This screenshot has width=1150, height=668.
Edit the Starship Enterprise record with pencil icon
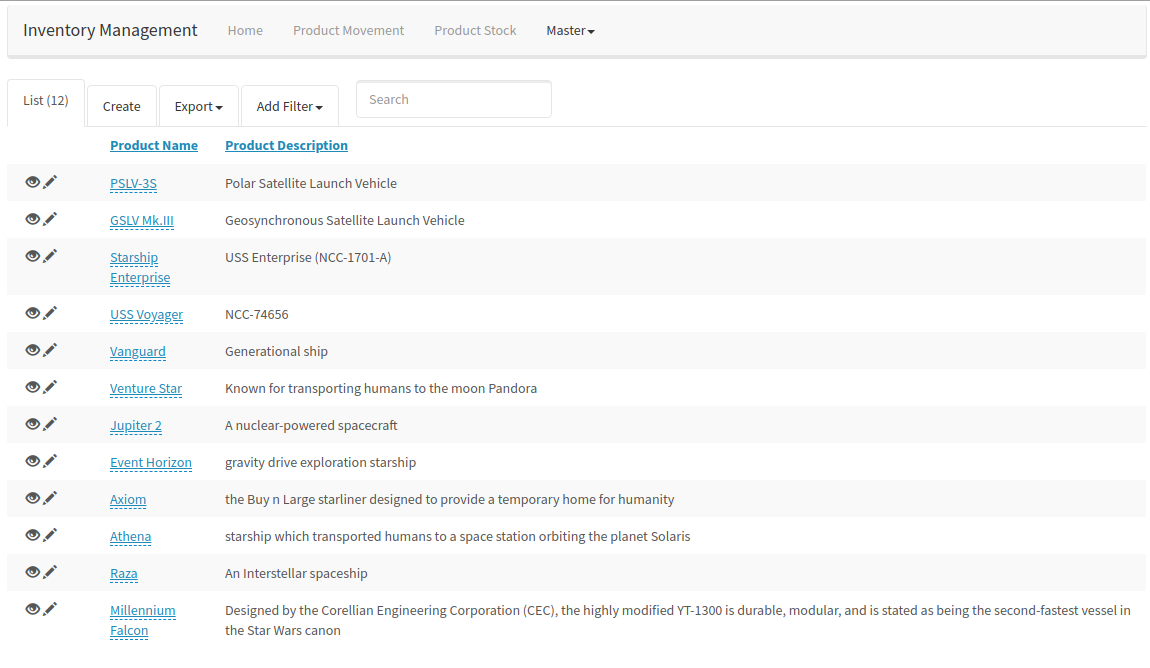point(50,256)
